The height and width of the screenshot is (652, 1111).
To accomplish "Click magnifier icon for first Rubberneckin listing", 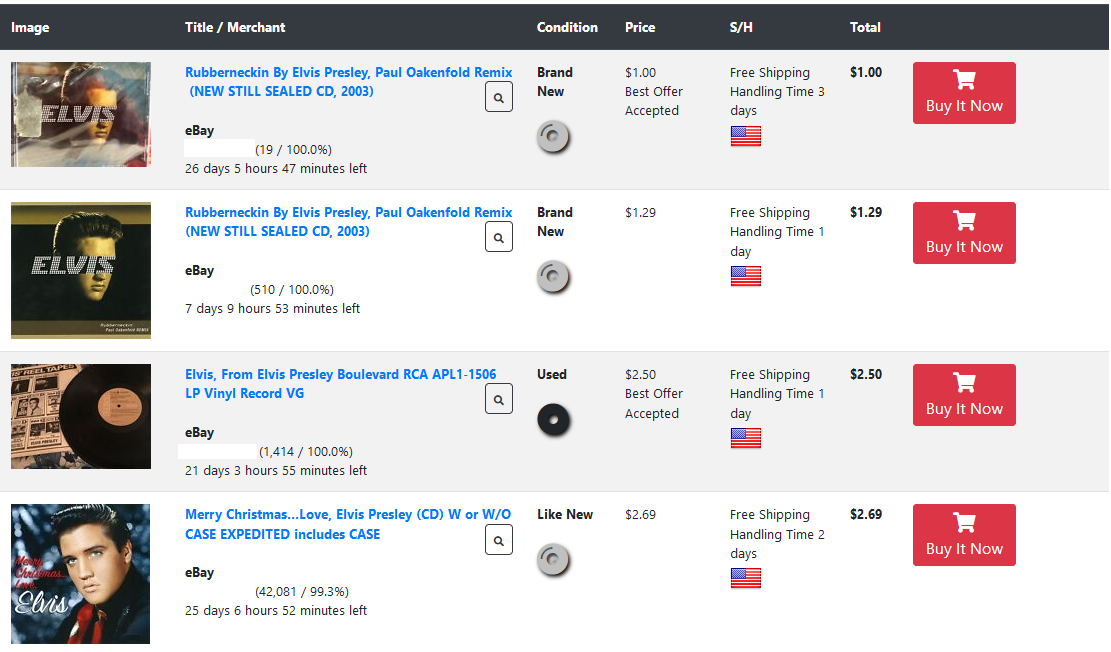I will click(498, 97).
